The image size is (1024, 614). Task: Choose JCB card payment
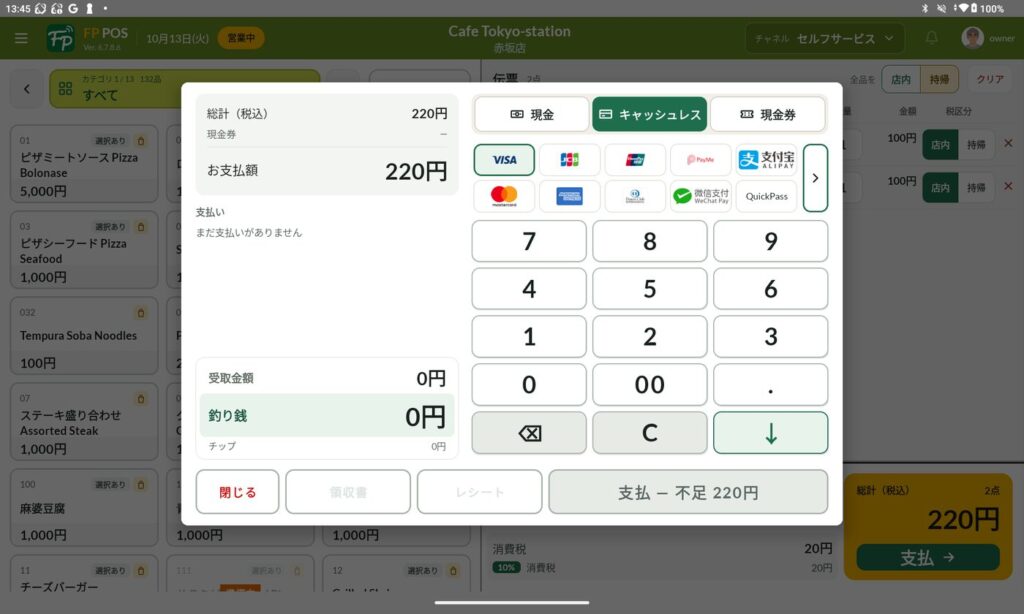click(569, 159)
